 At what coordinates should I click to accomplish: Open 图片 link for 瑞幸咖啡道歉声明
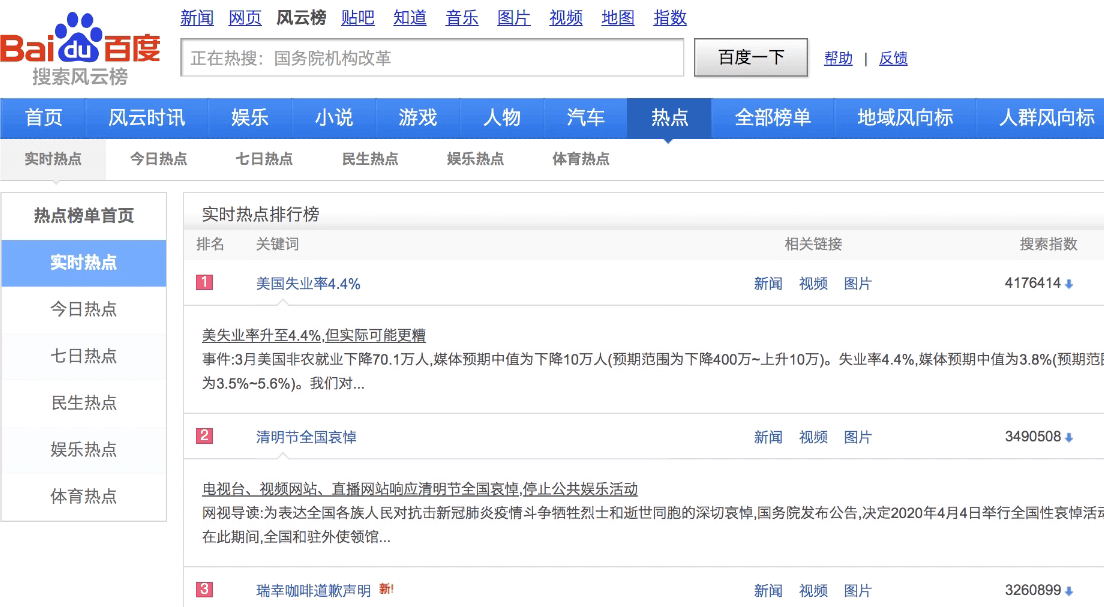[x=858, y=591]
